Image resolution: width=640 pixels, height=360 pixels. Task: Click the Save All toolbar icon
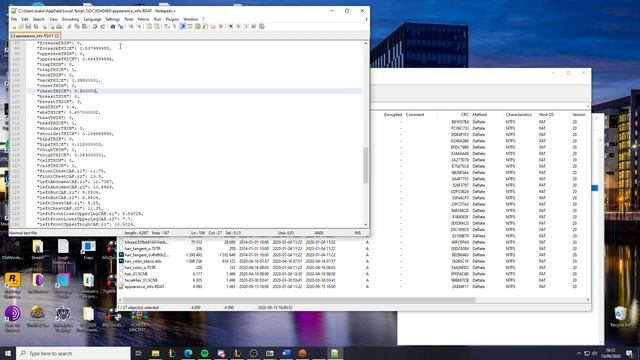click(36, 27)
